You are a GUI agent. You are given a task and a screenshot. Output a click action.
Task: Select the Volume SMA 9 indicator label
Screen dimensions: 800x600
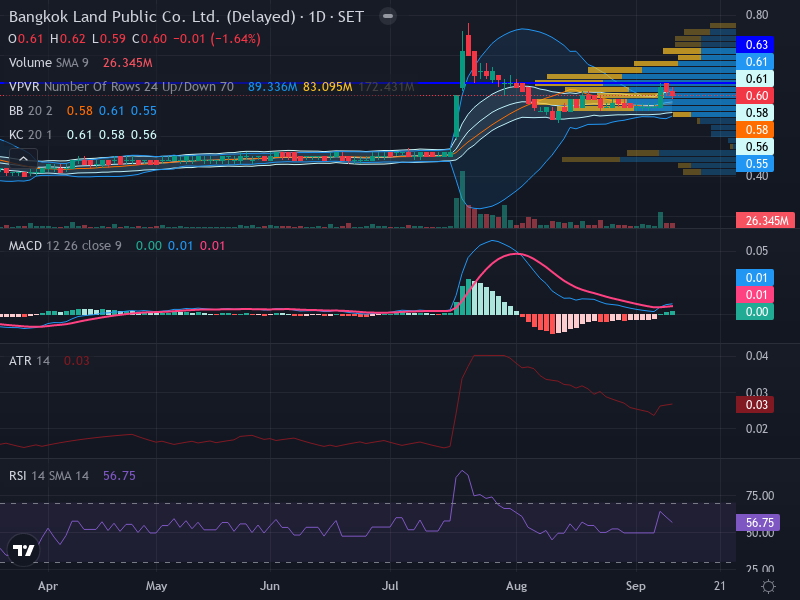click(48, 63)
